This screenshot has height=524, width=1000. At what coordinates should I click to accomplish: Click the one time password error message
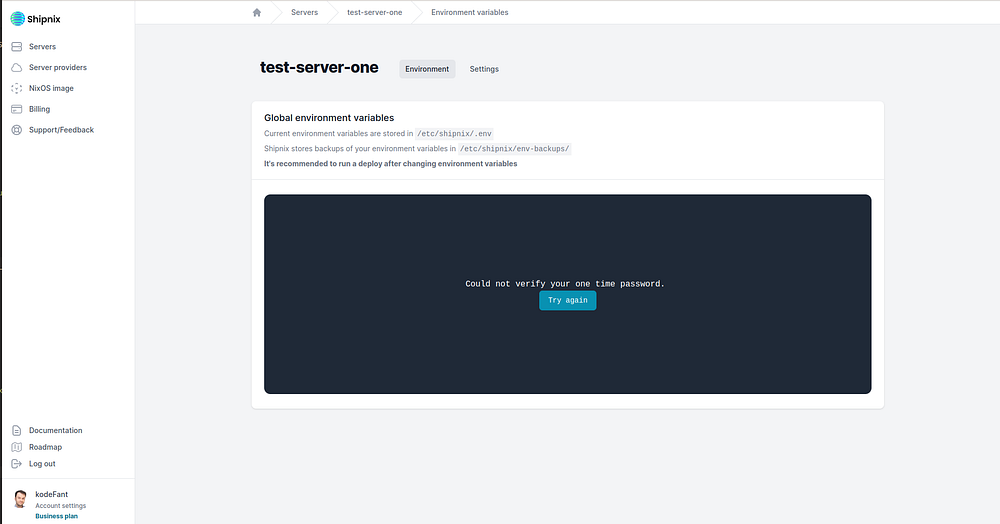click(x=565, y=284)
